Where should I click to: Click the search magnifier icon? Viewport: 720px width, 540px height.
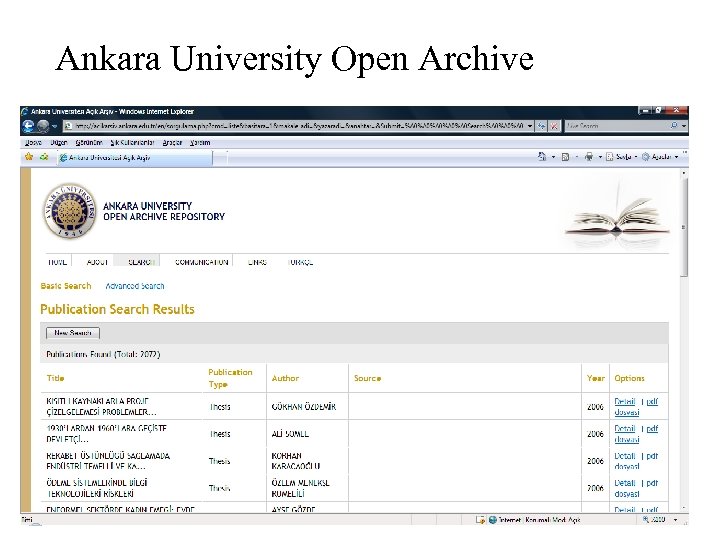click(x=674, y=125)
